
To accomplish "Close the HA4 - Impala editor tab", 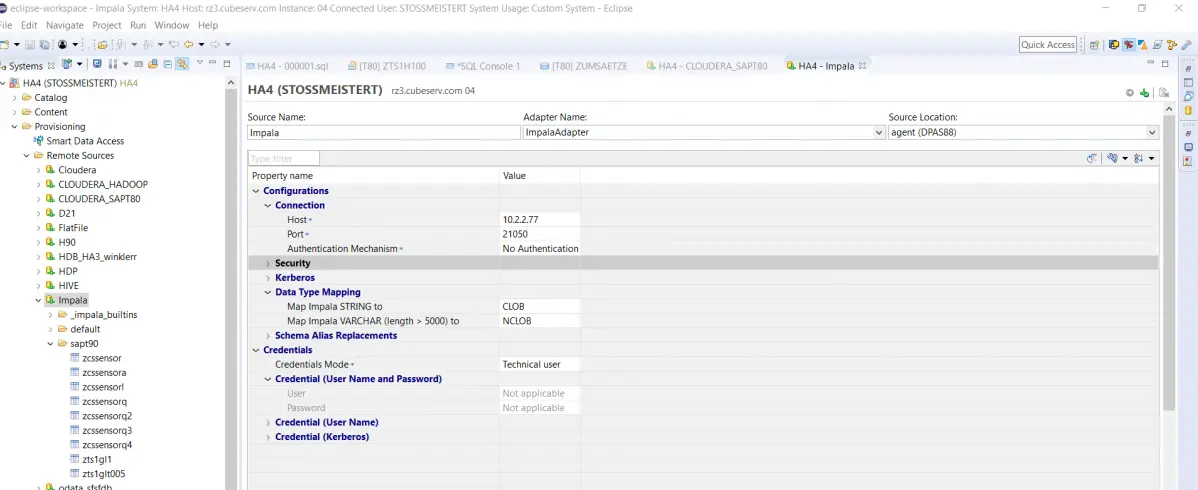I will (x=862, y=66).
